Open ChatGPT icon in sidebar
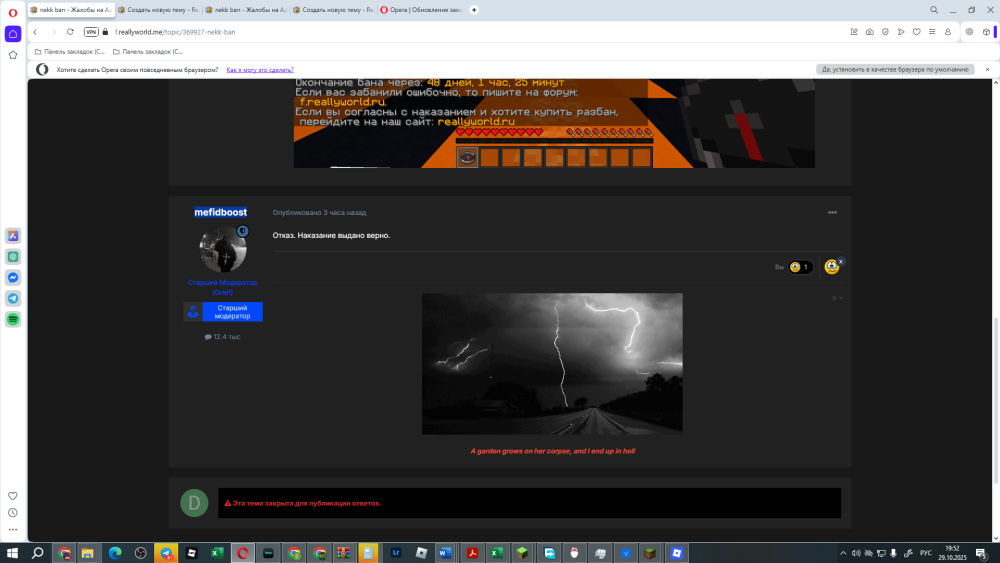 (13, 256)
